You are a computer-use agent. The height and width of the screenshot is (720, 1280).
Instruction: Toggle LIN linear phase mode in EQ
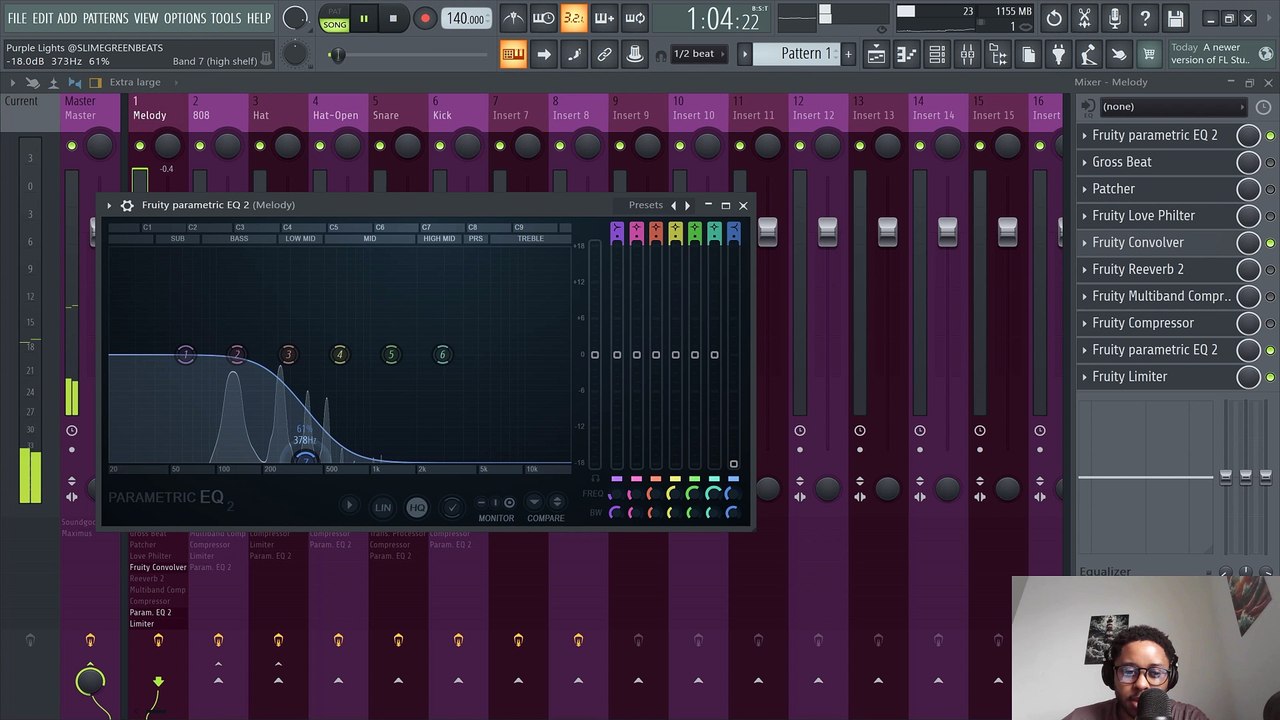pyautogui.click(x=383, y=507)
